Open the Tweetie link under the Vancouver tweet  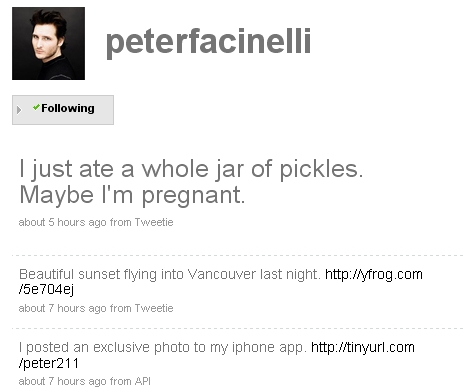154,308
